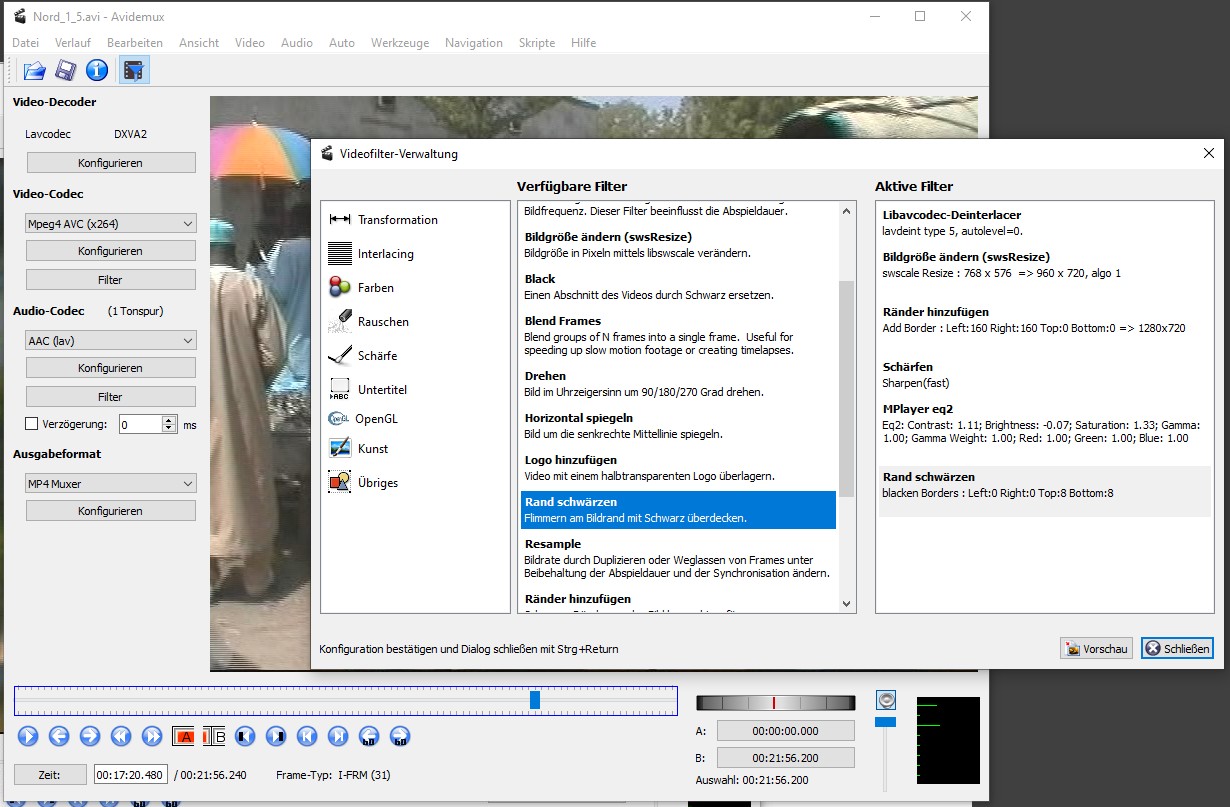Set marker A in the playback controls
Image resolution: width=1230 pixels, height=807 pixels.
tap(183, 737)
